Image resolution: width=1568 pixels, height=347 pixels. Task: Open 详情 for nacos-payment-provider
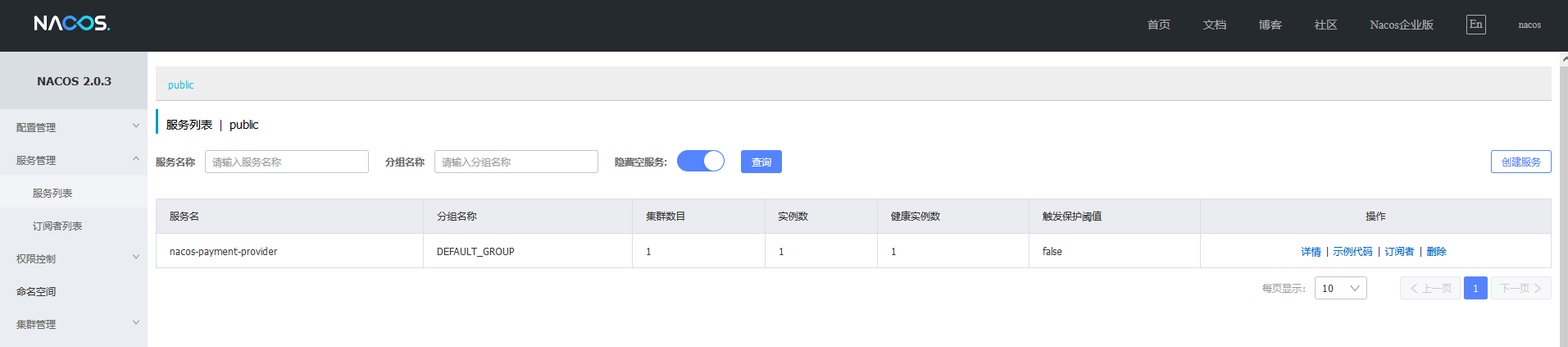[x=1311, y=252]
